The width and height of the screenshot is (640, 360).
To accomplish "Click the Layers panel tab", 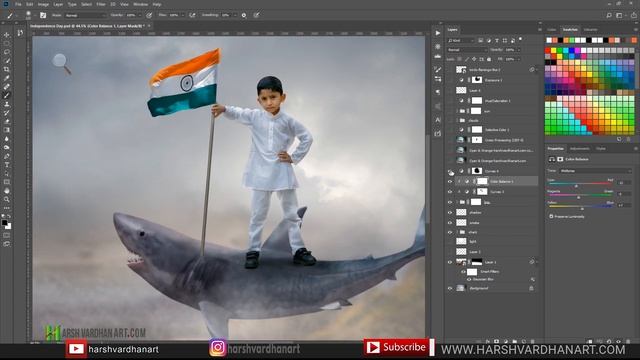I will click(x=453, y=30).
